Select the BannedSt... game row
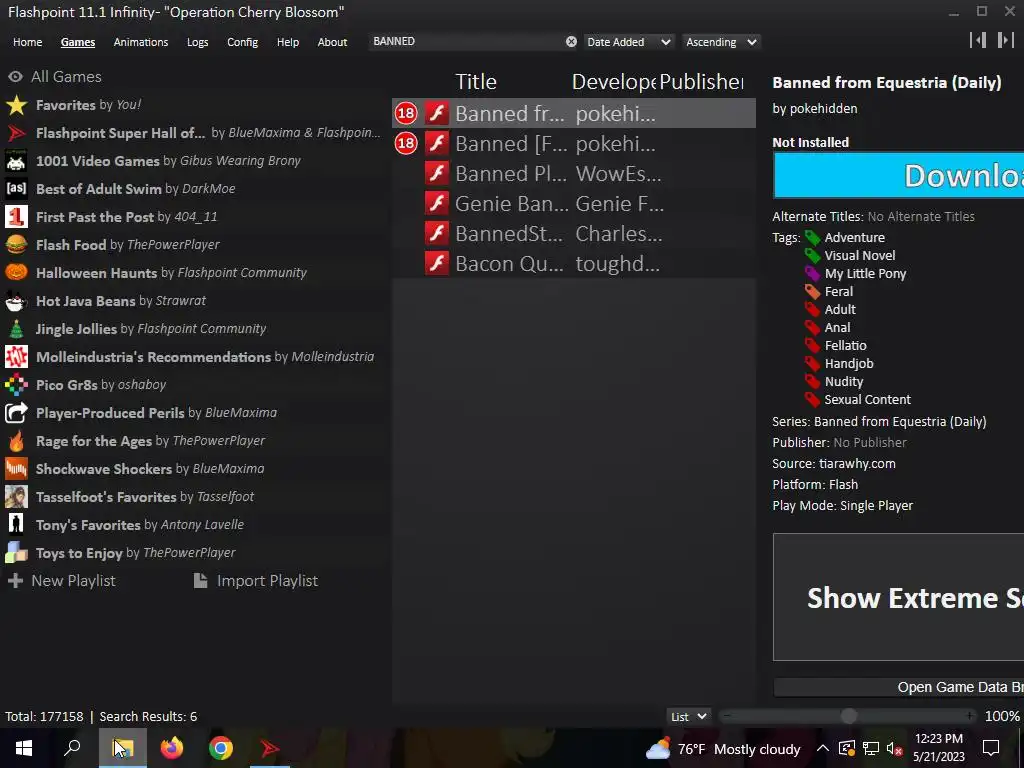 574,234
